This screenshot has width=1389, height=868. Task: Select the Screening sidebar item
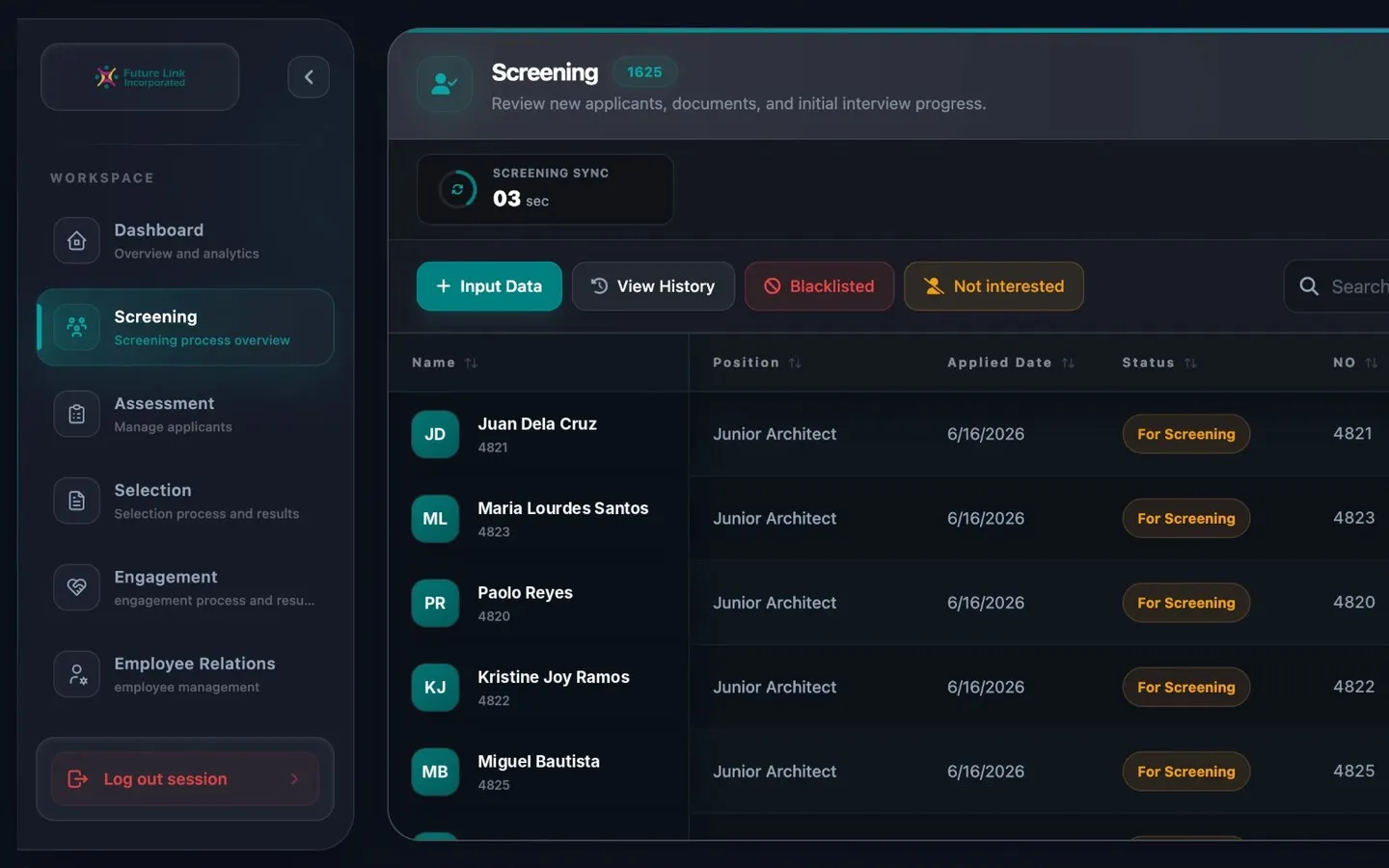tap(185, 327)
